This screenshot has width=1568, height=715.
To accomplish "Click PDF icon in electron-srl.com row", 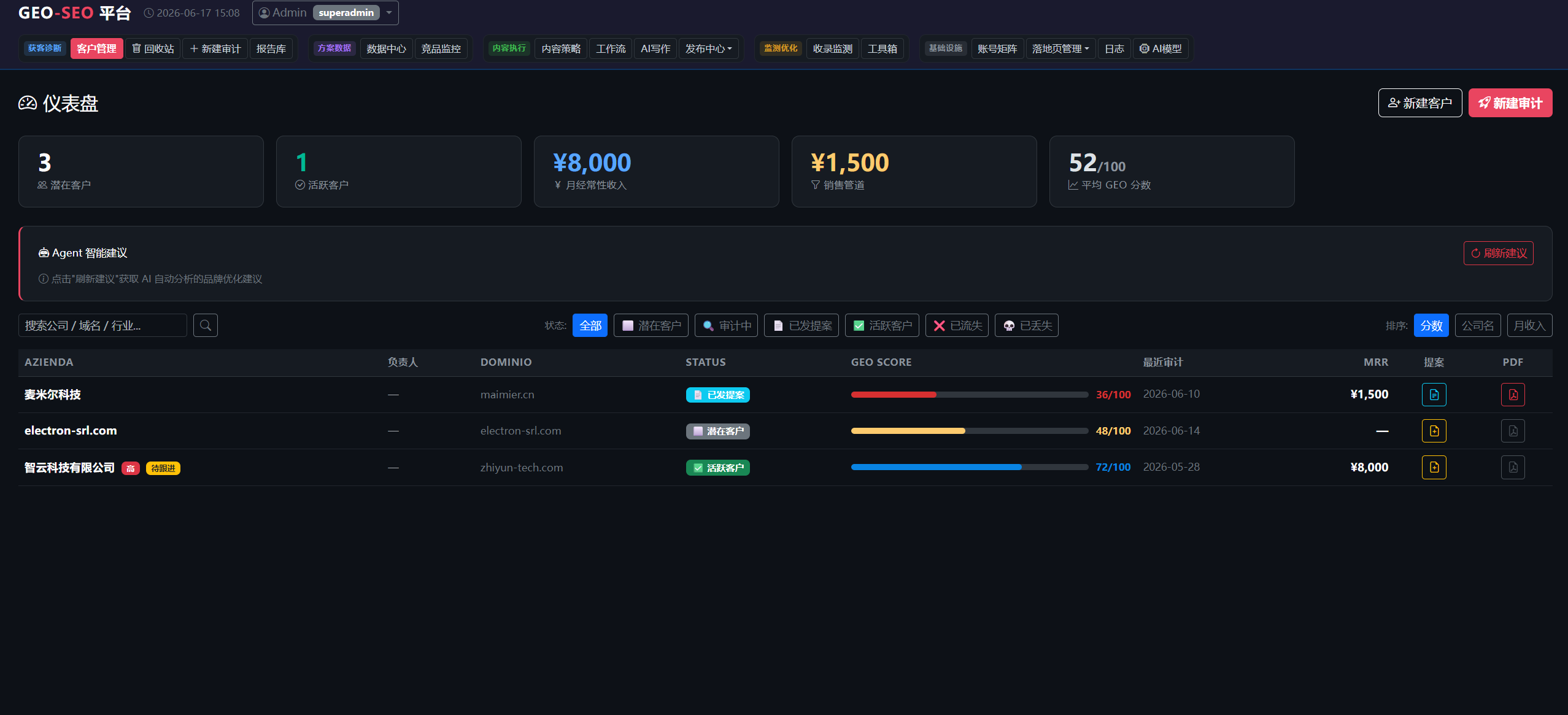I will click(1513, 431).
